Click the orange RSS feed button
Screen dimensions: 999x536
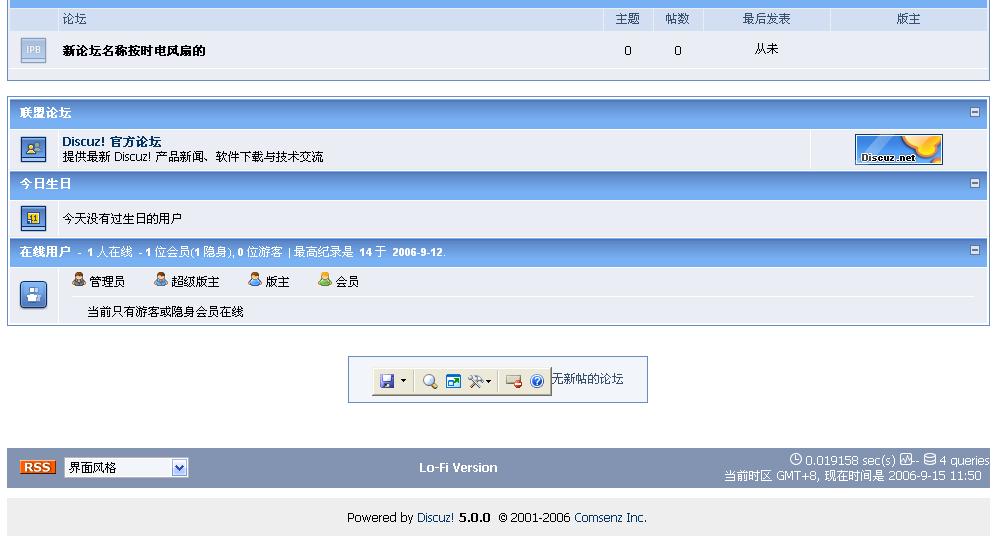click(x=38, y=467)
